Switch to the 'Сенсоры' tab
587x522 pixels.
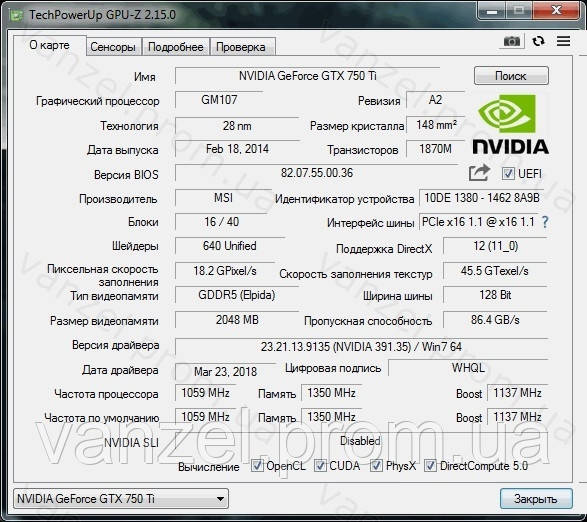[x=113, y=47]
